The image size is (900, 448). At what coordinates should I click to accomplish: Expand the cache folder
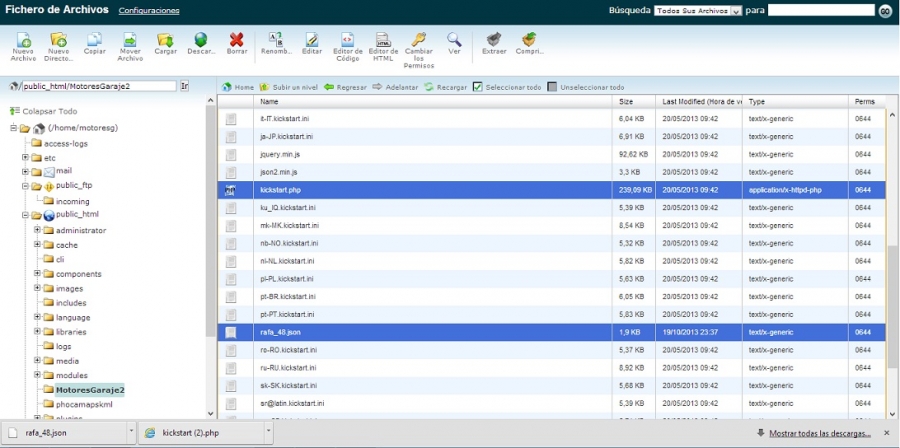click(37, 244)
